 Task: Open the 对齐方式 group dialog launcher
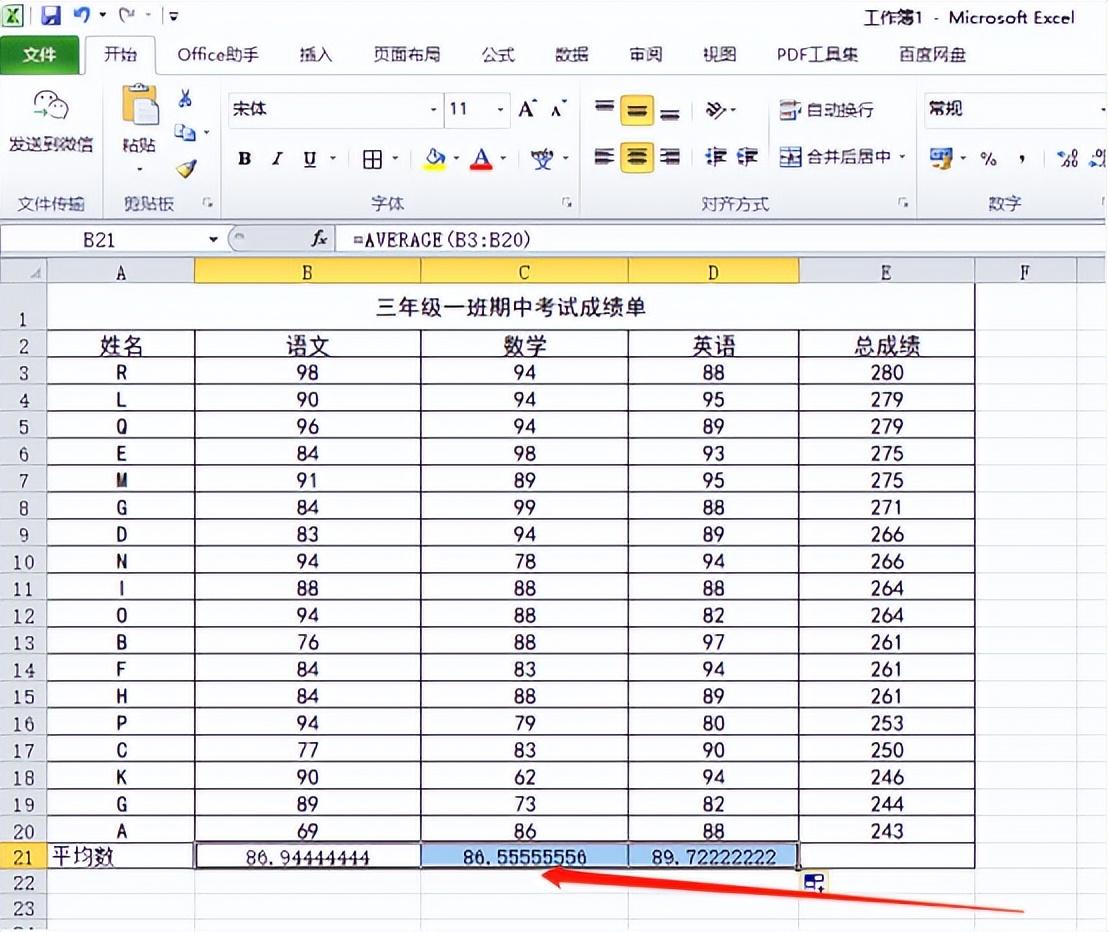tap(903, 203)
